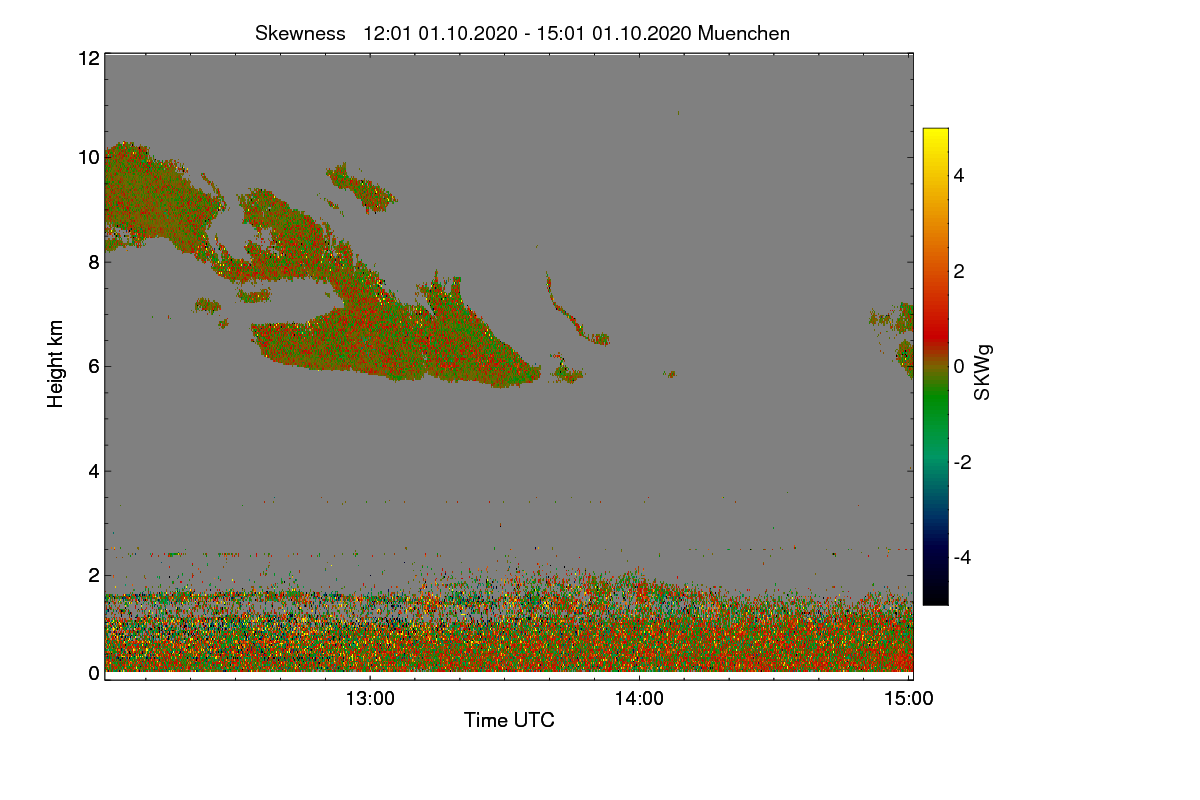Viewport: 1200px width, 800px height.
Task: Click the boundary layer signal below 1 km
Action: point(508,645)
